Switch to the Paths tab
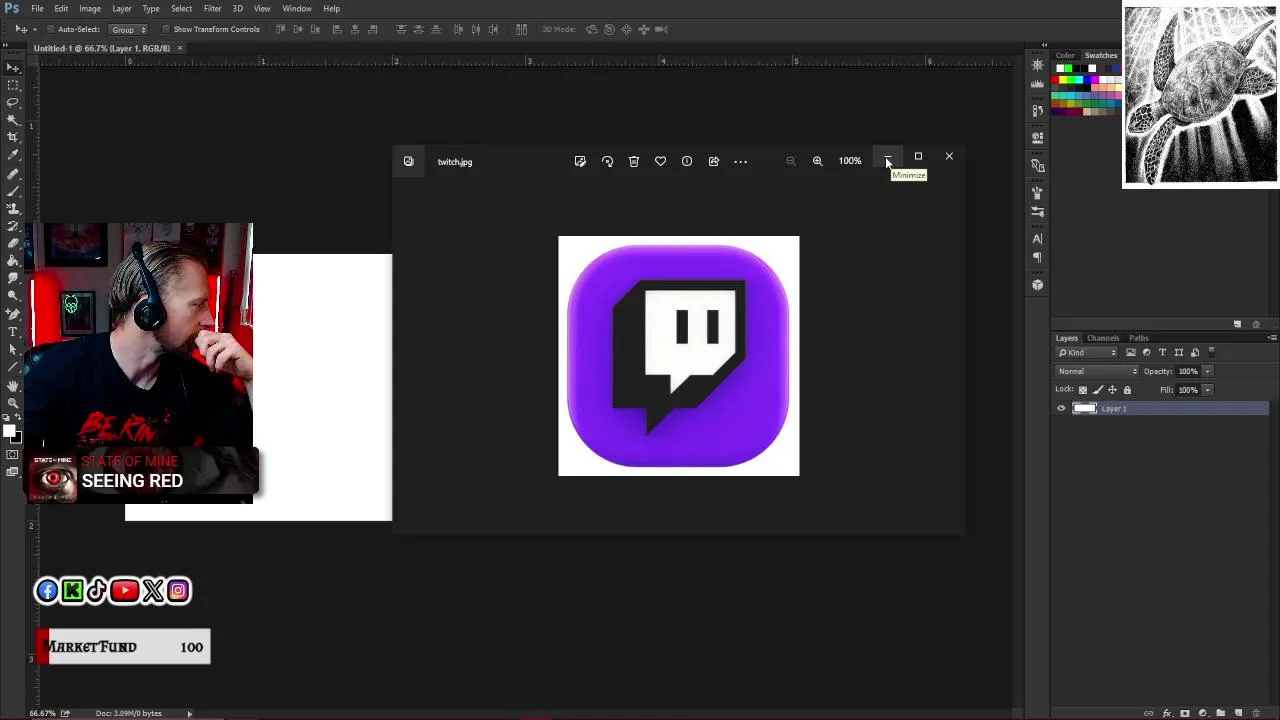Image resolution: width=1280 pixels, height=720 pixels. point(1139,338)
